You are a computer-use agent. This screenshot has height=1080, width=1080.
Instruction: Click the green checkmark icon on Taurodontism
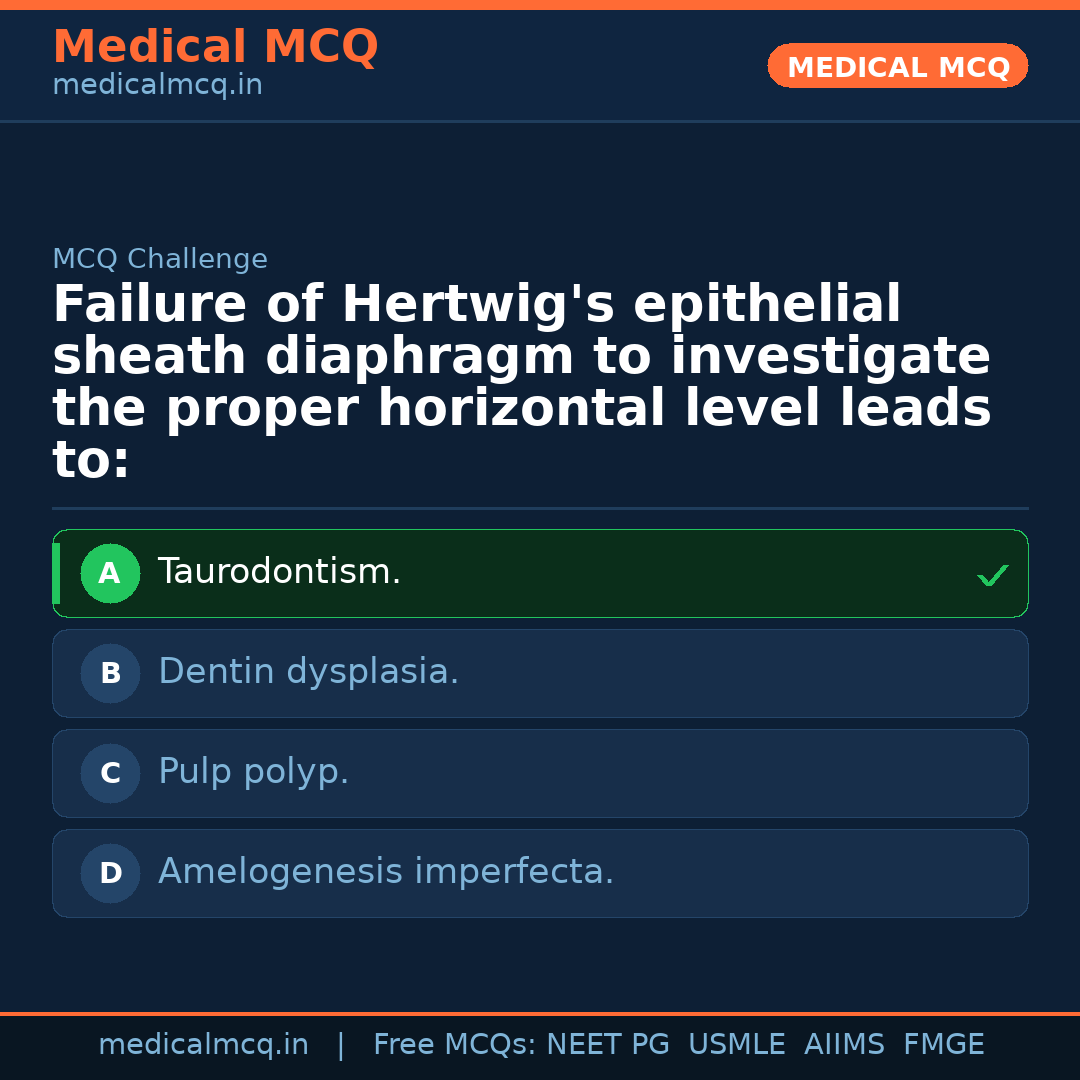coord(992,575)
